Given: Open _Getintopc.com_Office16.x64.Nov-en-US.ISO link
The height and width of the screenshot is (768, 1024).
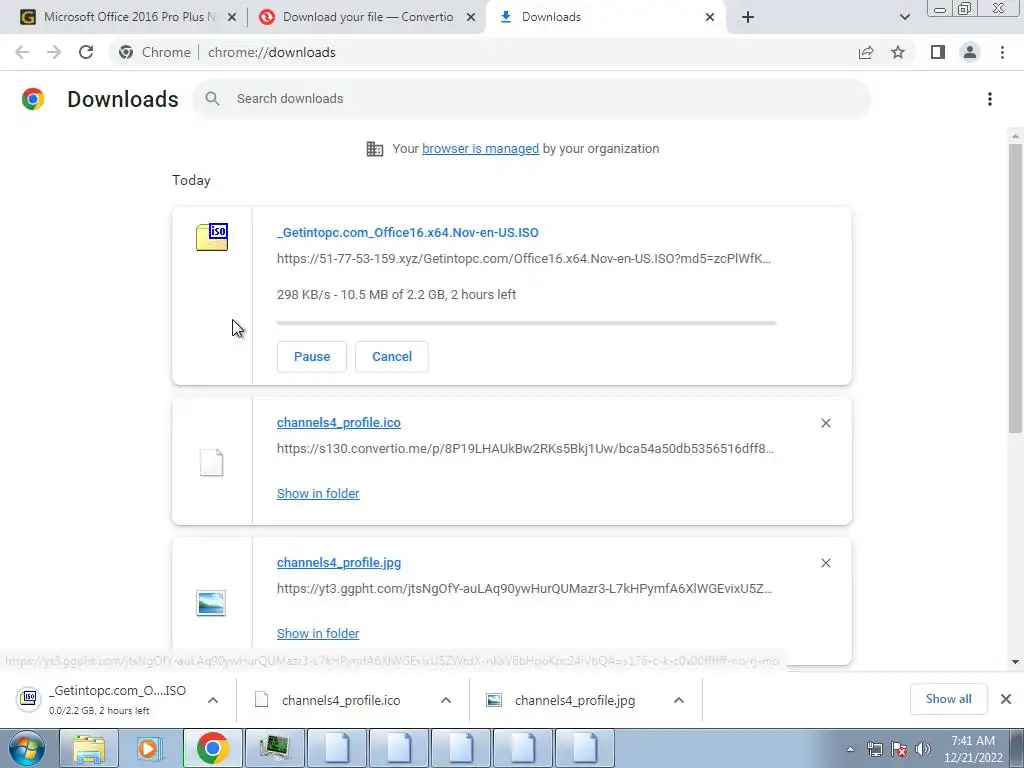Looking at the screenshot, I should 408,232.
